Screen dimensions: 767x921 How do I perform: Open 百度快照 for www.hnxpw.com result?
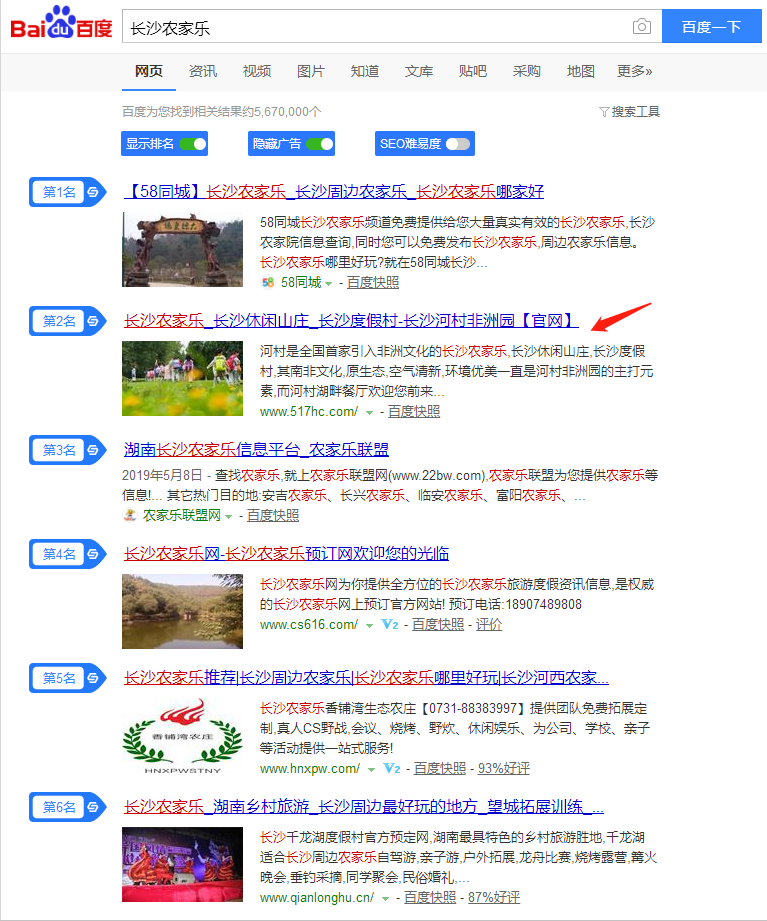439,768
